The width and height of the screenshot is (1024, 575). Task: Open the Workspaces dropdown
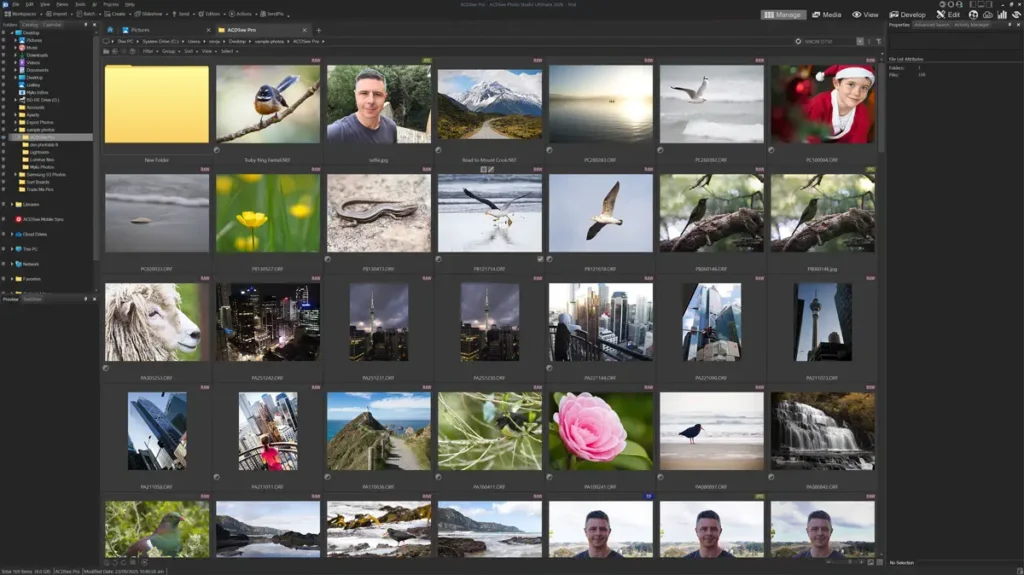tap(22, 14)
